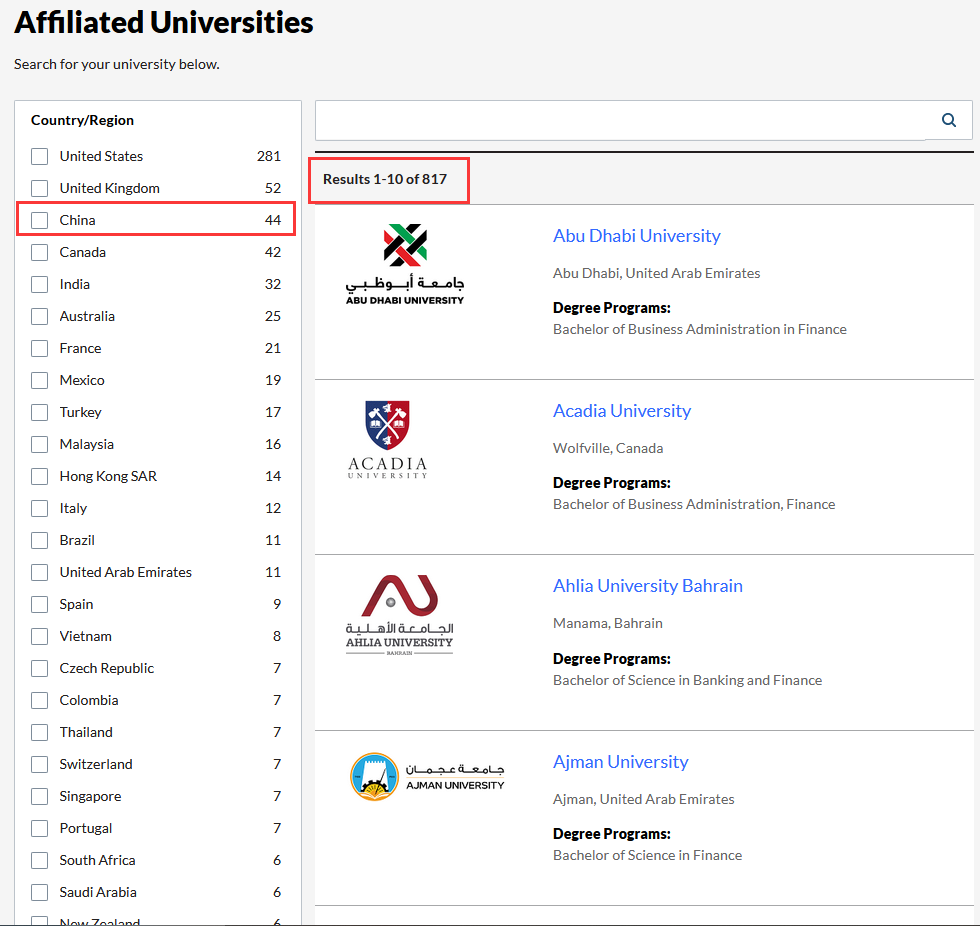Screen dimensions: 980x926
Task: Click the United States count 281
Action: (269, 156)
